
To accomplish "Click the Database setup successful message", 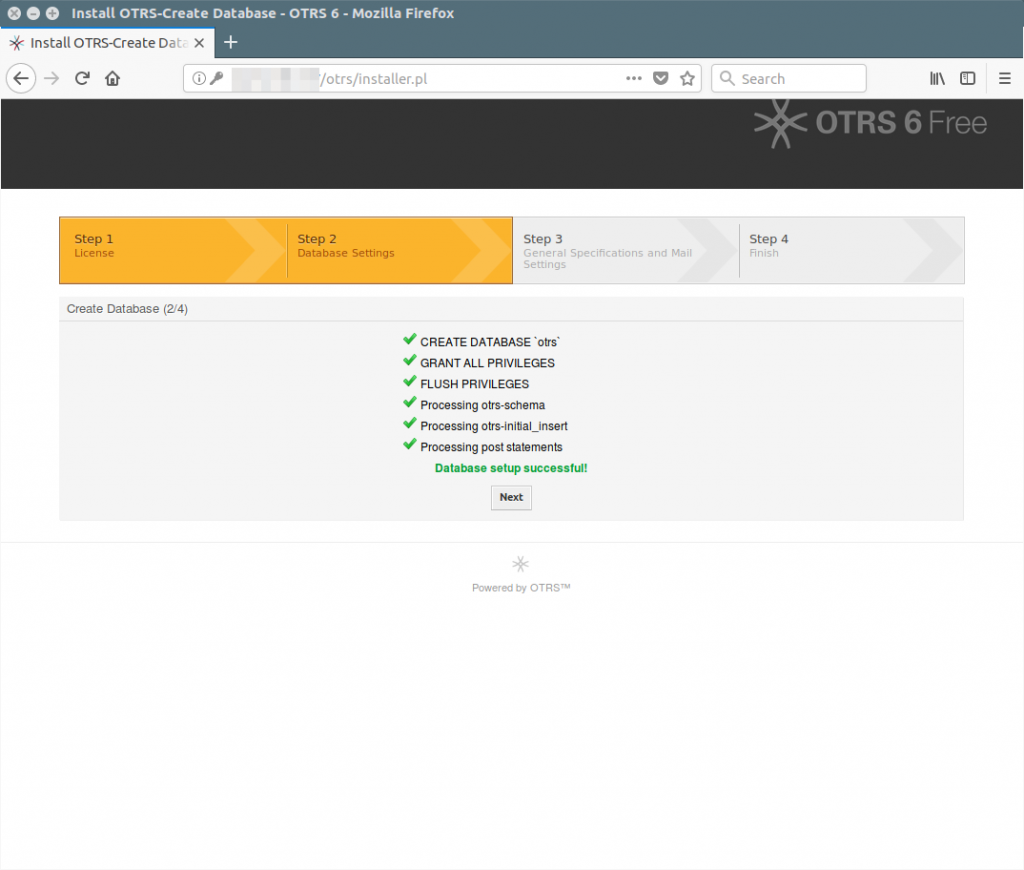I will [510, 468].
